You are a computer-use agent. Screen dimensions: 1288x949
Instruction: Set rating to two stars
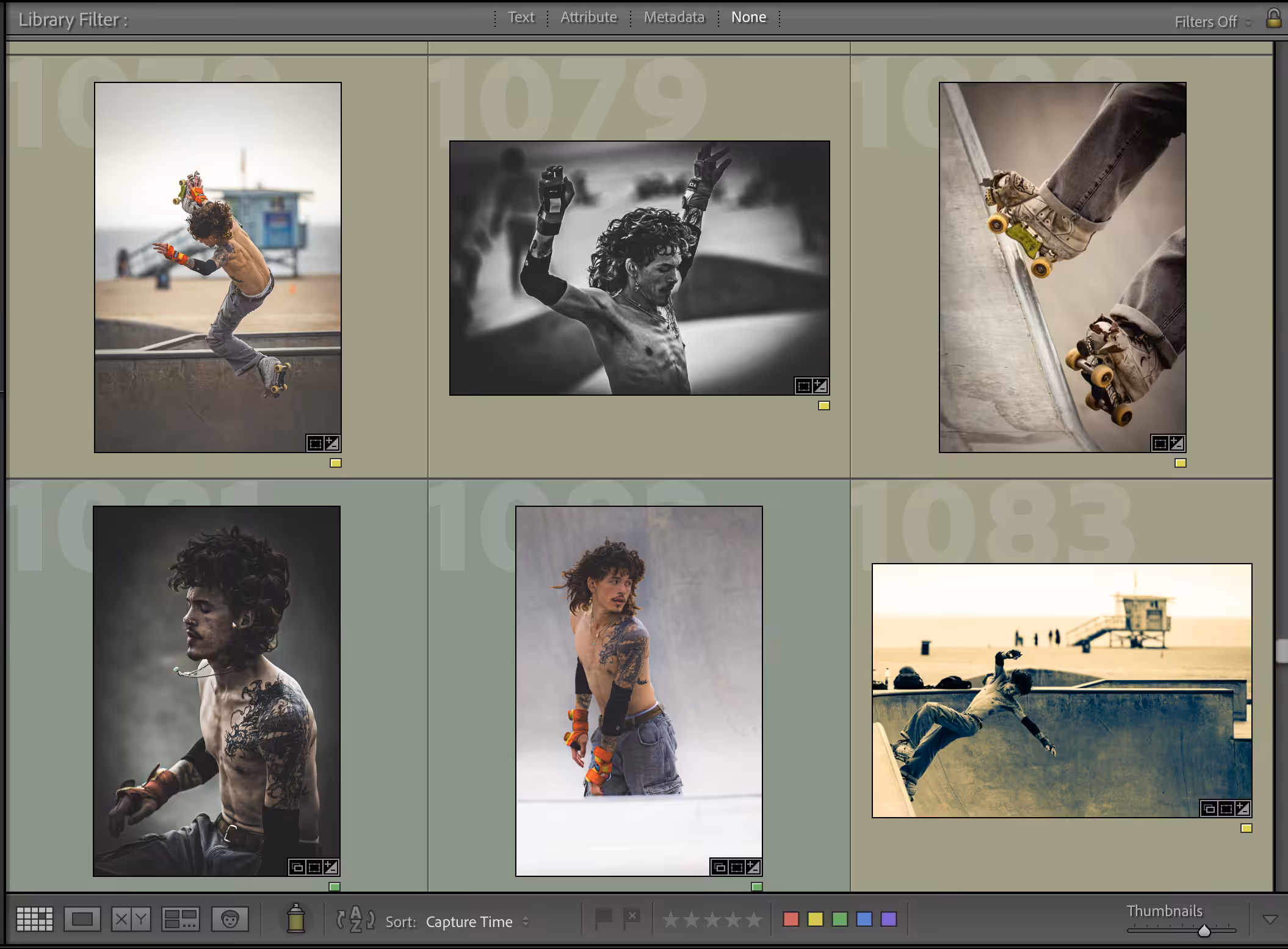(x=692, y=919)
